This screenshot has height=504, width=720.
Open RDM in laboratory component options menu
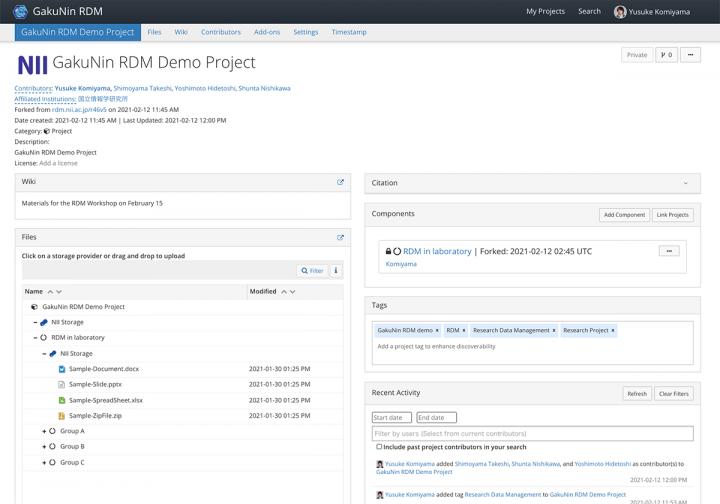(669, 251)
